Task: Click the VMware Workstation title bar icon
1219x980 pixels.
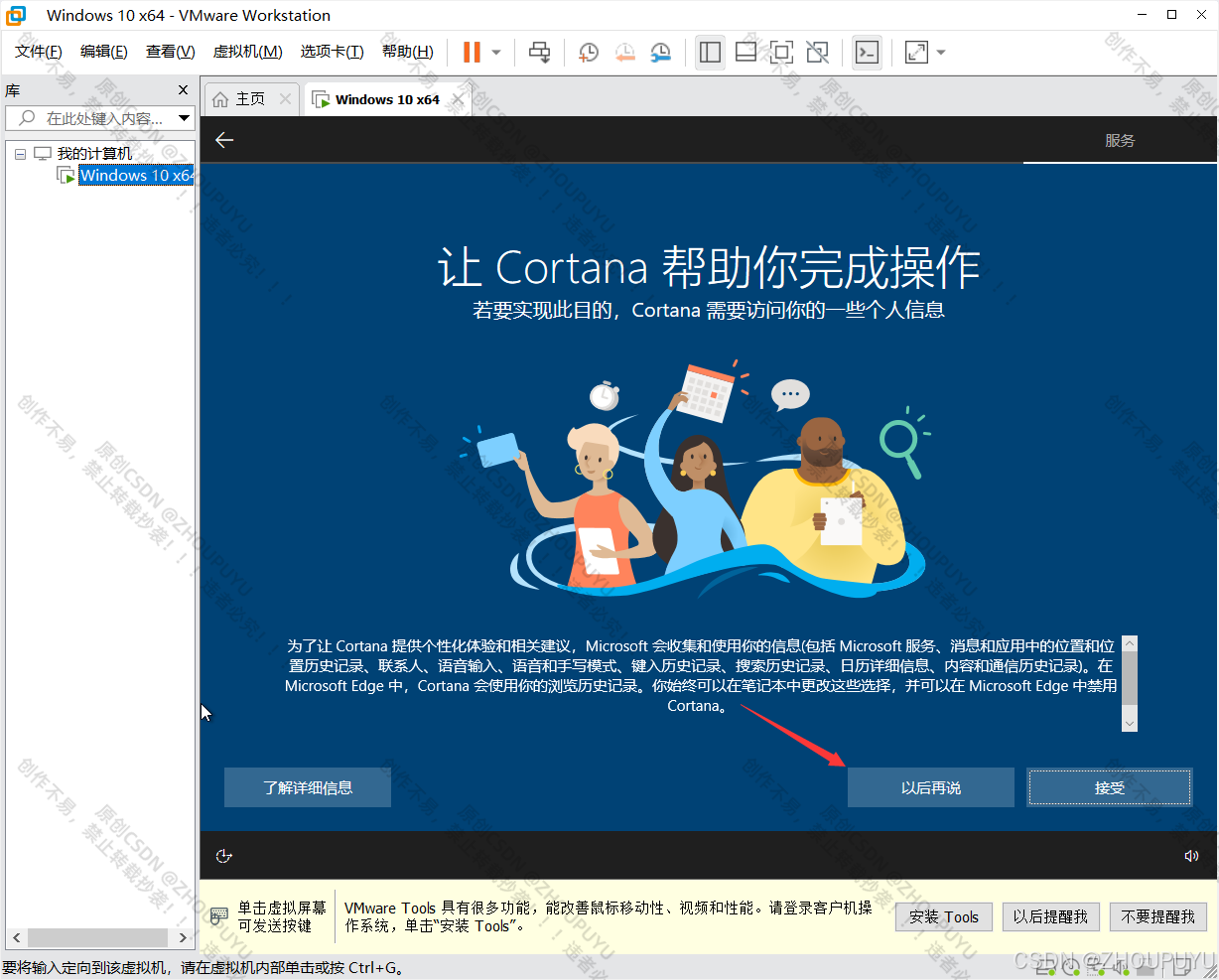Action: 17,15
